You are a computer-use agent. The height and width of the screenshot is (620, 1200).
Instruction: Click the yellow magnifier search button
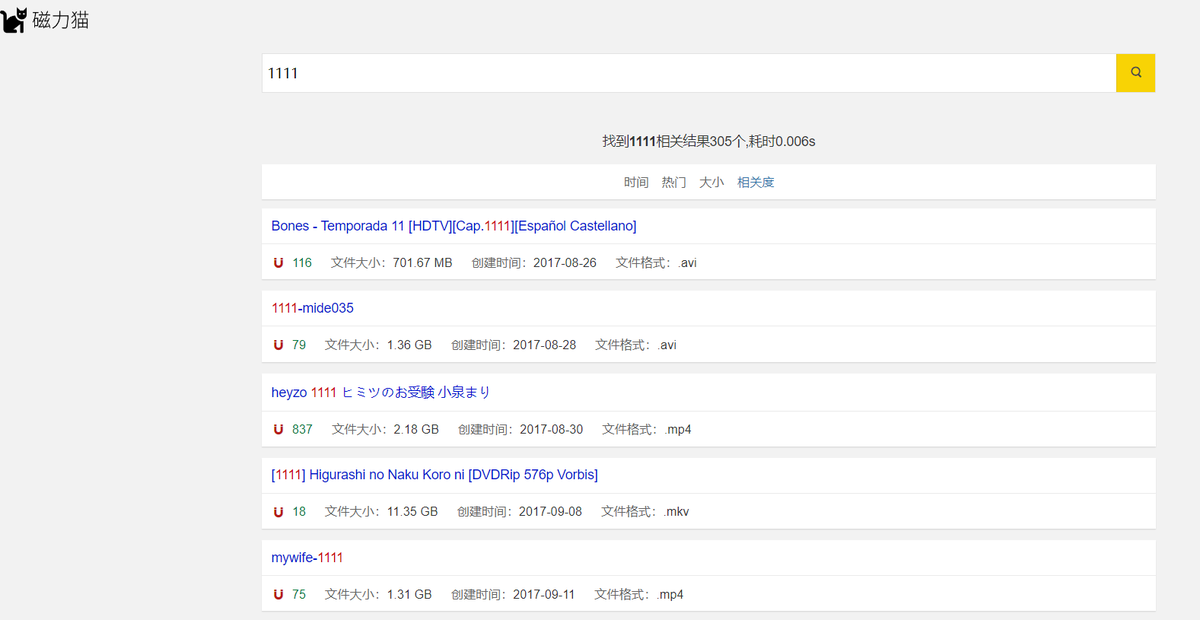coord(1135,72)
